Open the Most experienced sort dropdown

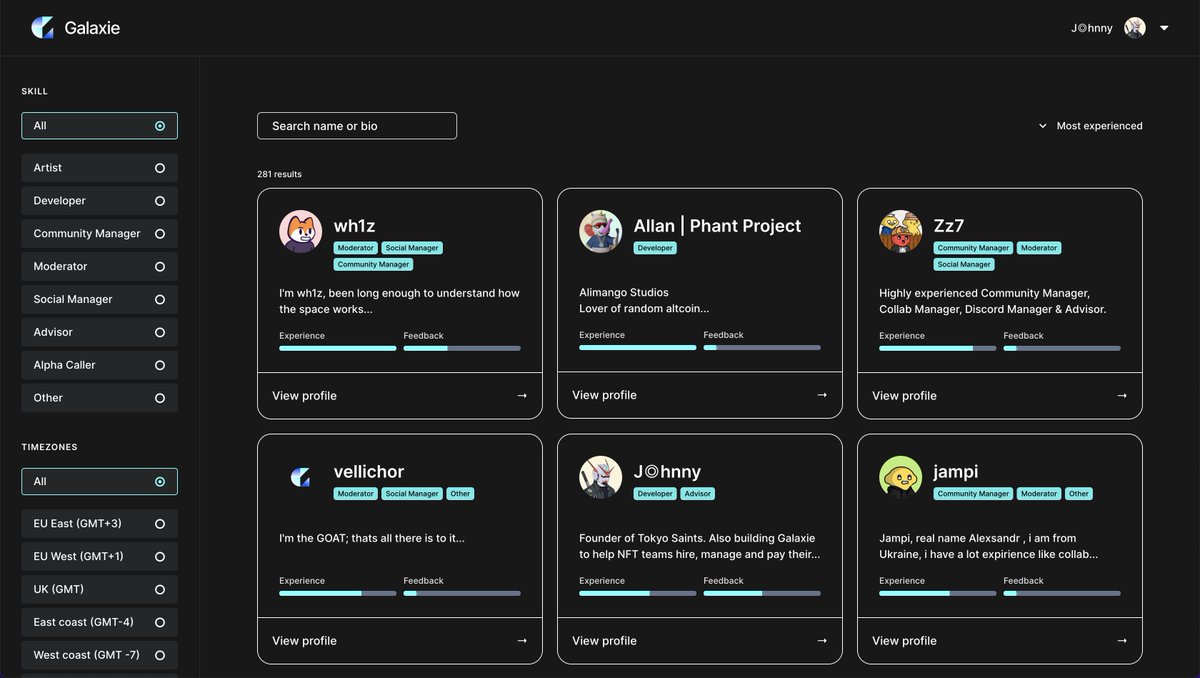coord(1090,126)
